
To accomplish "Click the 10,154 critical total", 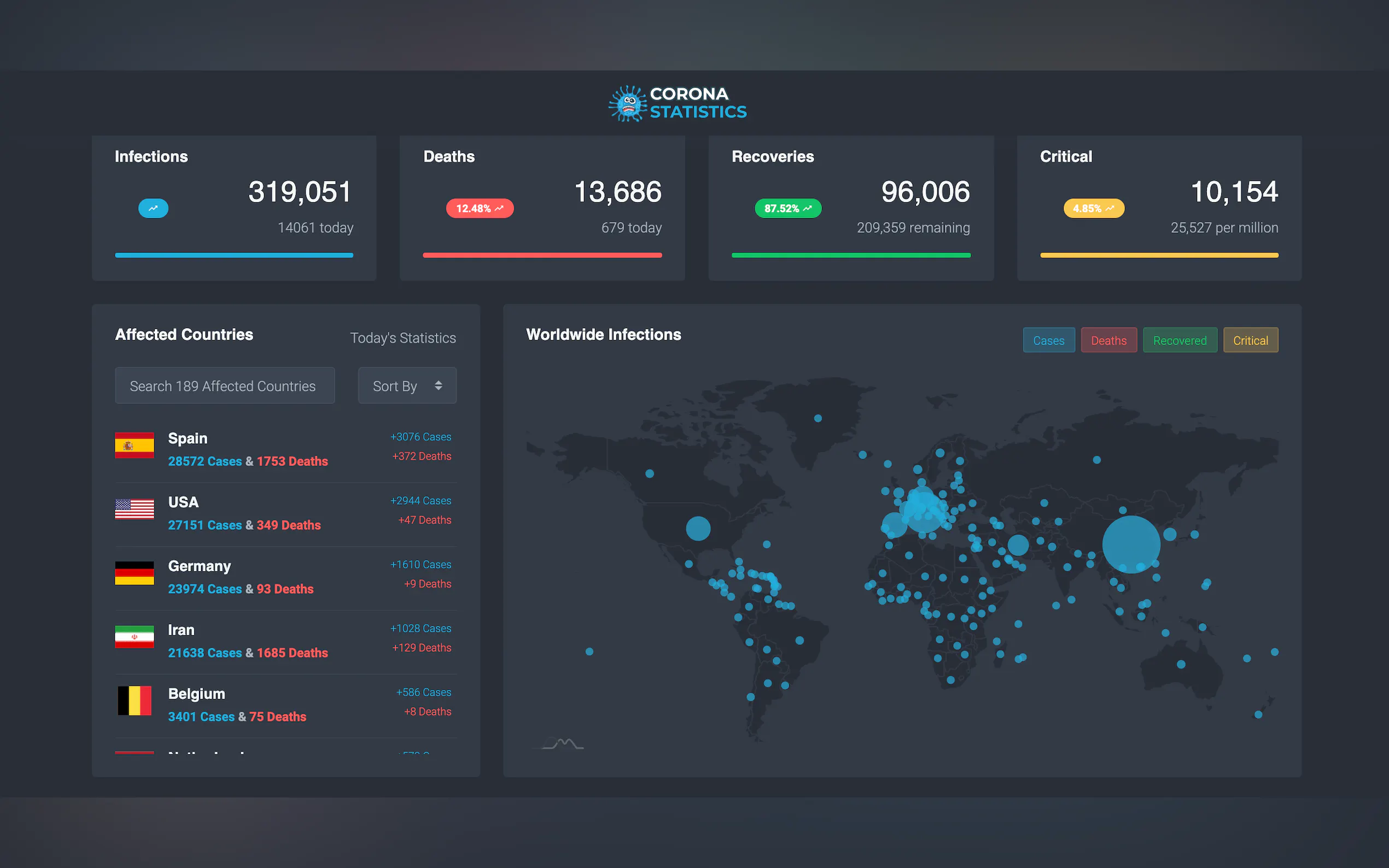I will point(1235,192).
